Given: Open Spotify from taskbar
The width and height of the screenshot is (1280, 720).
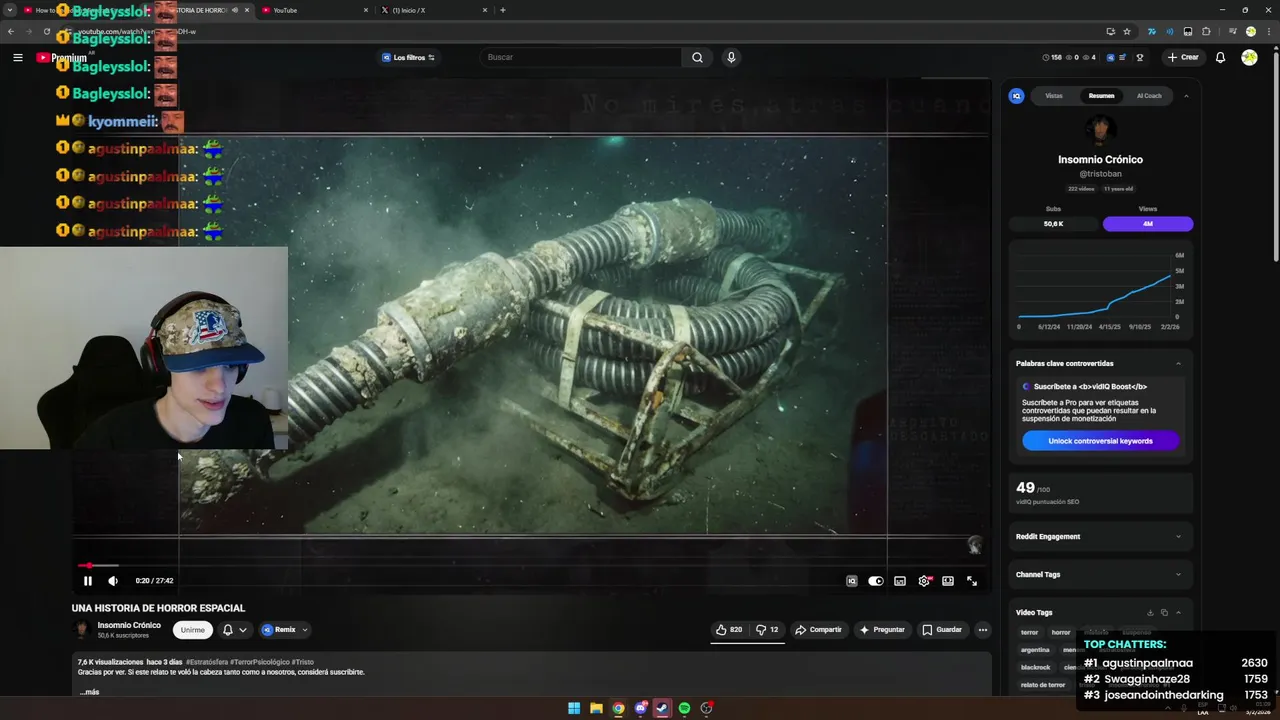Looking at the screenshot, I should 684,708.
